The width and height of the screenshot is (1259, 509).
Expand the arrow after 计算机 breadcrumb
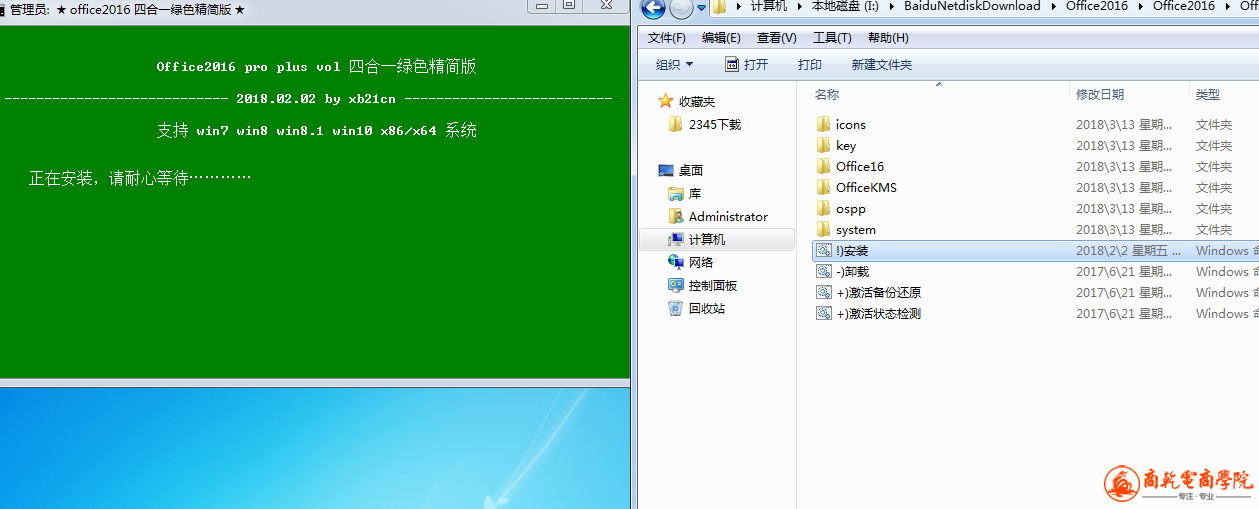pyautogui.click(x=799, y=6)
